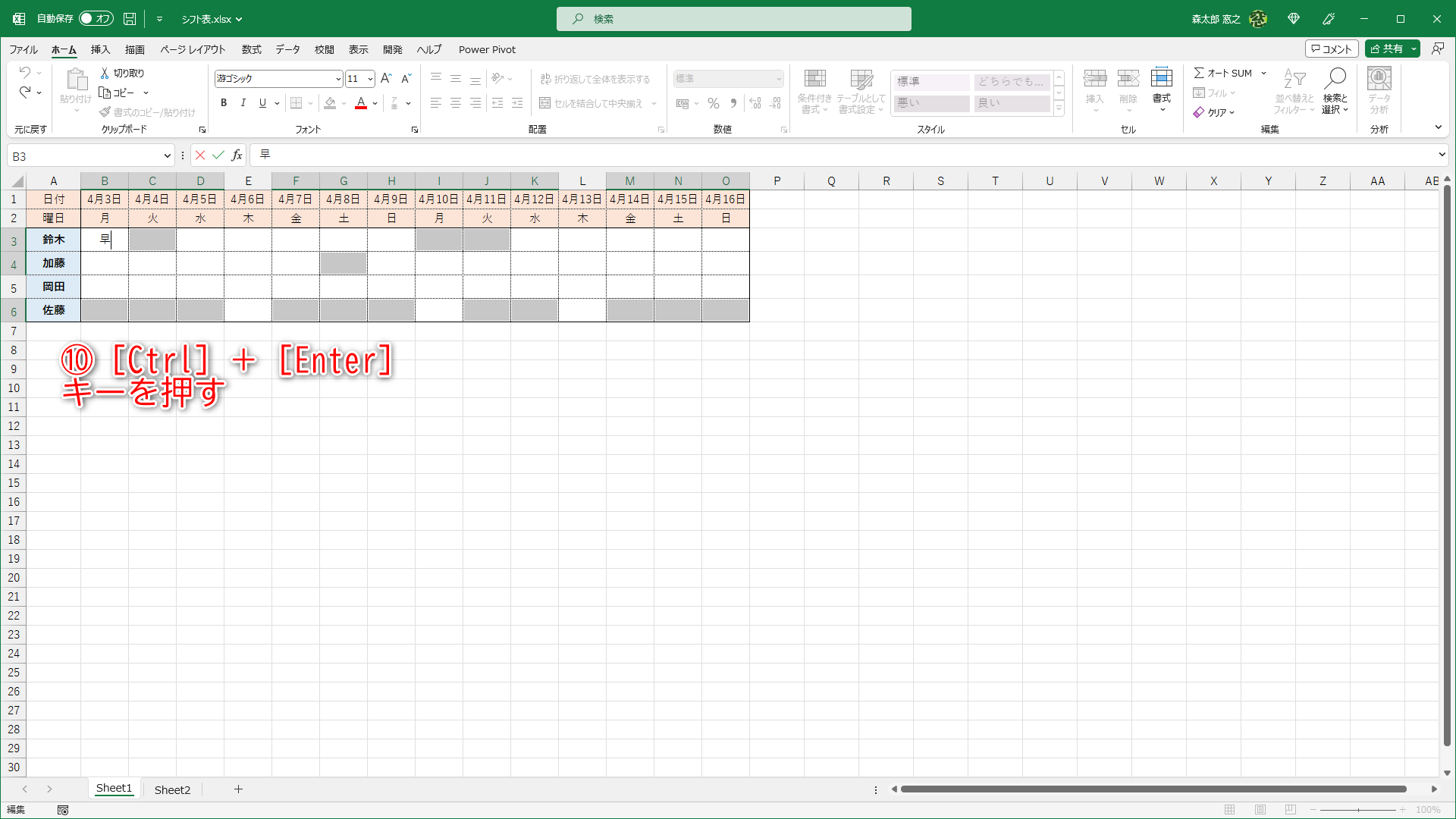Click the Percent Style icon

click(x=714, y=104)
